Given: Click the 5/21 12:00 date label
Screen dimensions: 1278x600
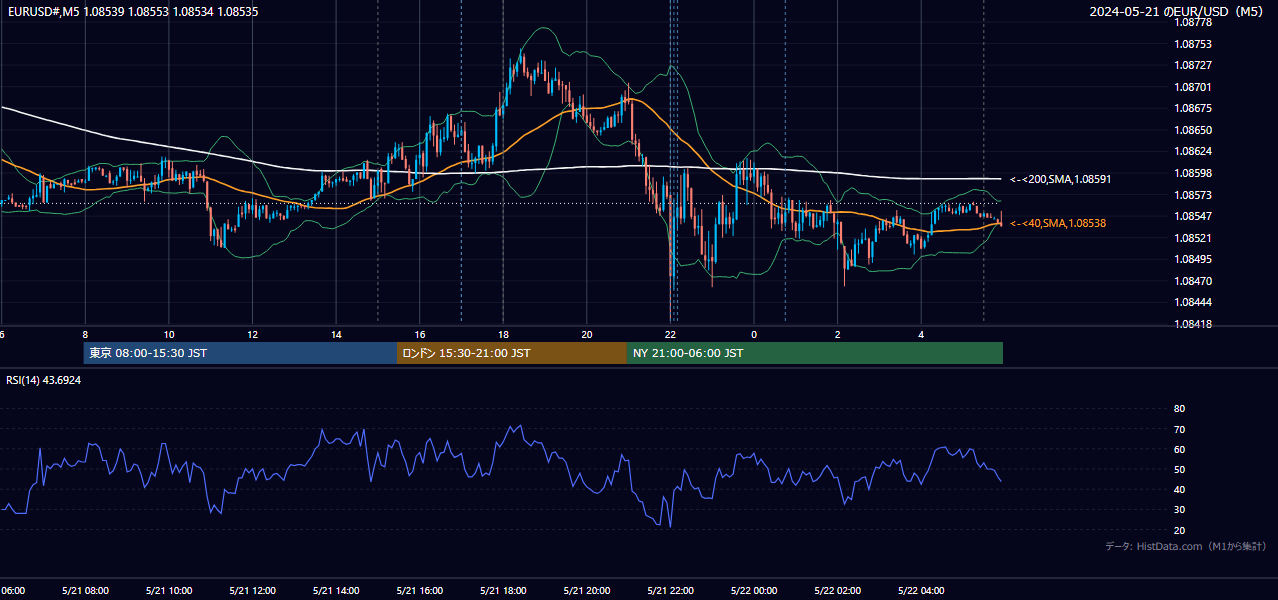Looking at the screenshot, I should 253,590.
